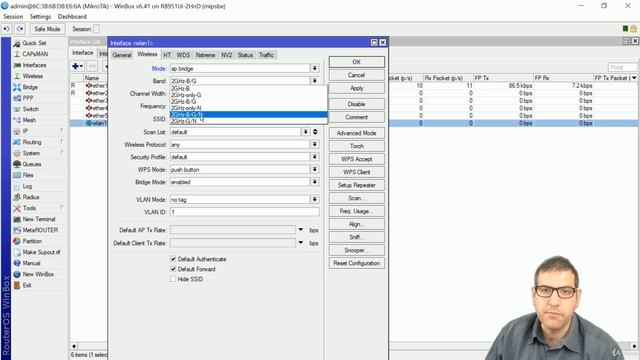
Task: Open Manual from sidebar
Action: tap(31, 263)
